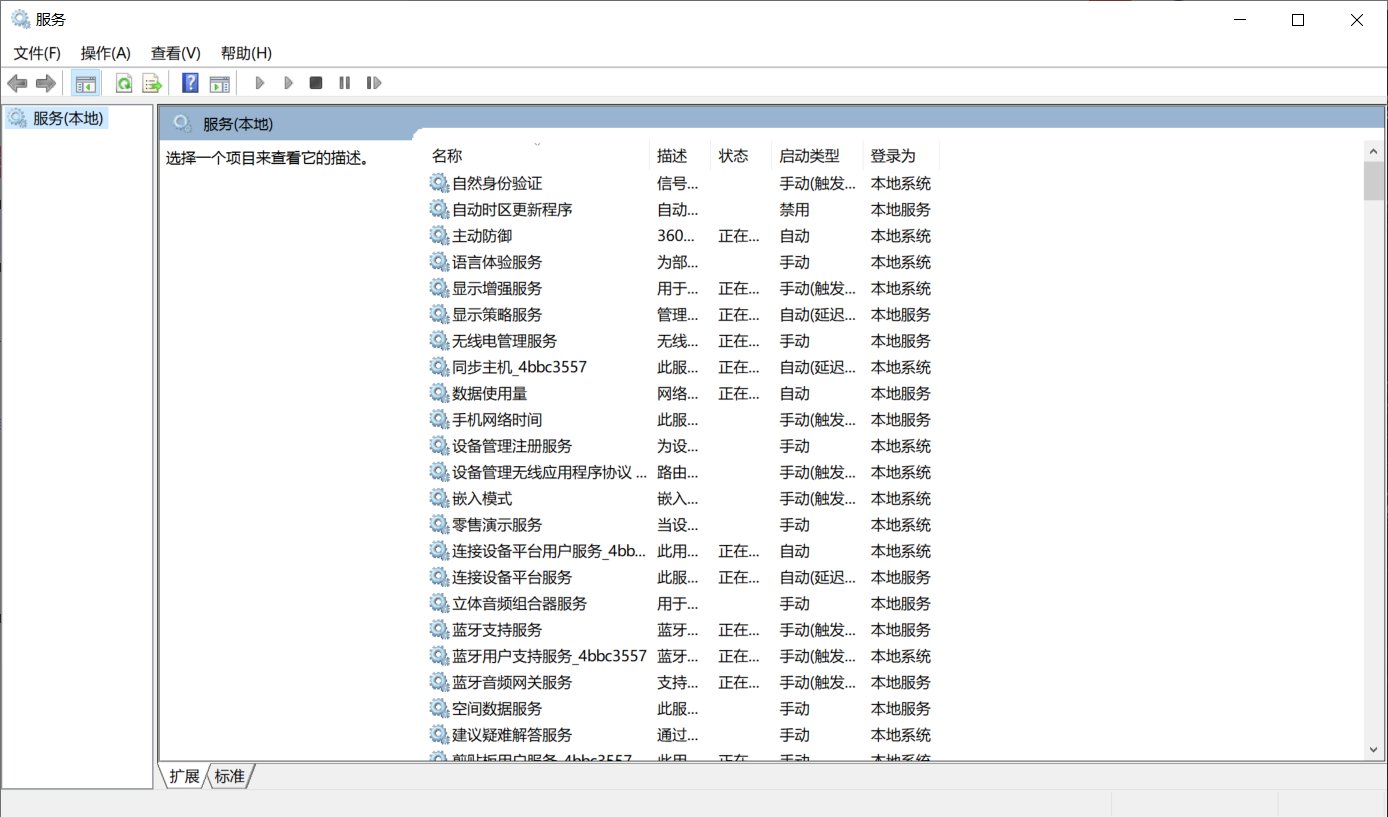The height and width of the screenshot is (817, 1388).
Task: Click the Refresh toolbar icon
Action: [x=124, y=83]
